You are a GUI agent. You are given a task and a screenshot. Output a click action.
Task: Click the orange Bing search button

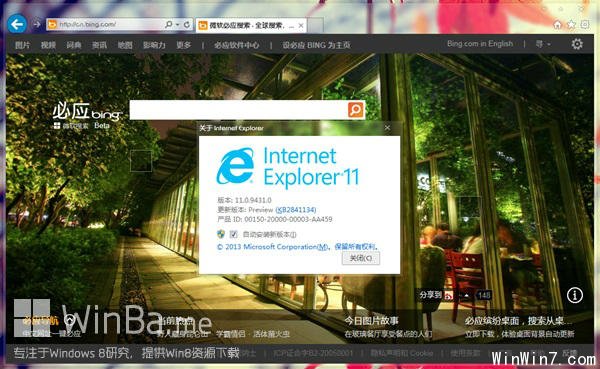(x=355, y=110)
